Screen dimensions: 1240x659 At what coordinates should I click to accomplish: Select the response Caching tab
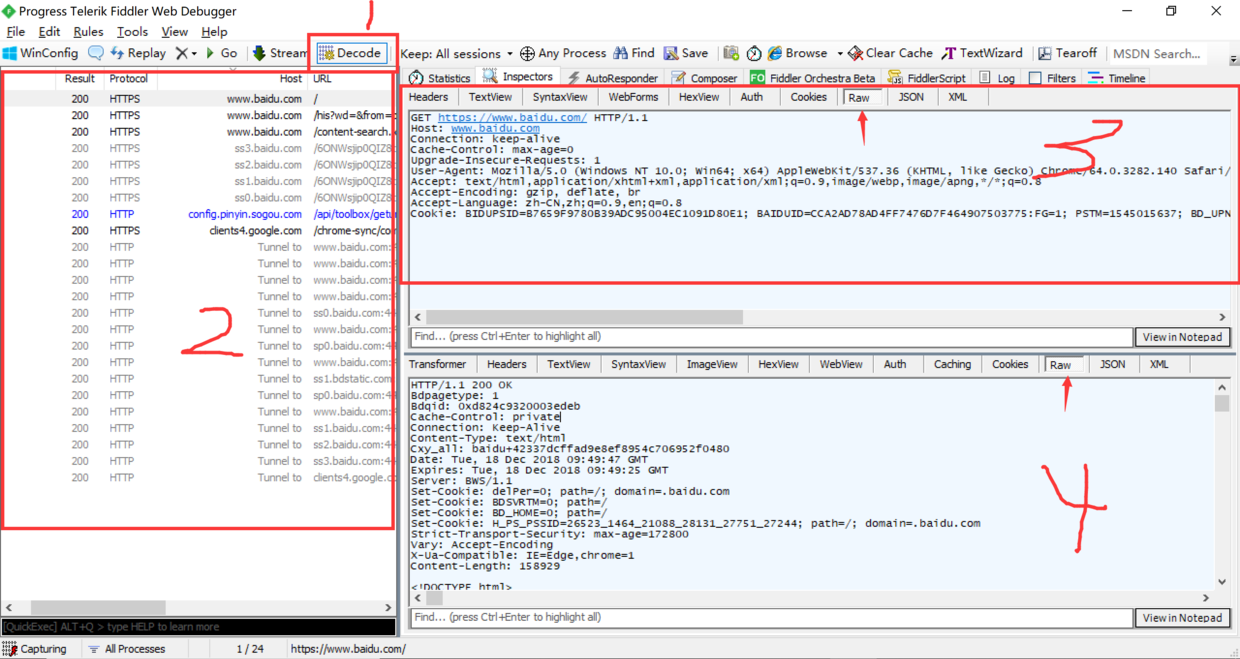(x=952, y=364)
